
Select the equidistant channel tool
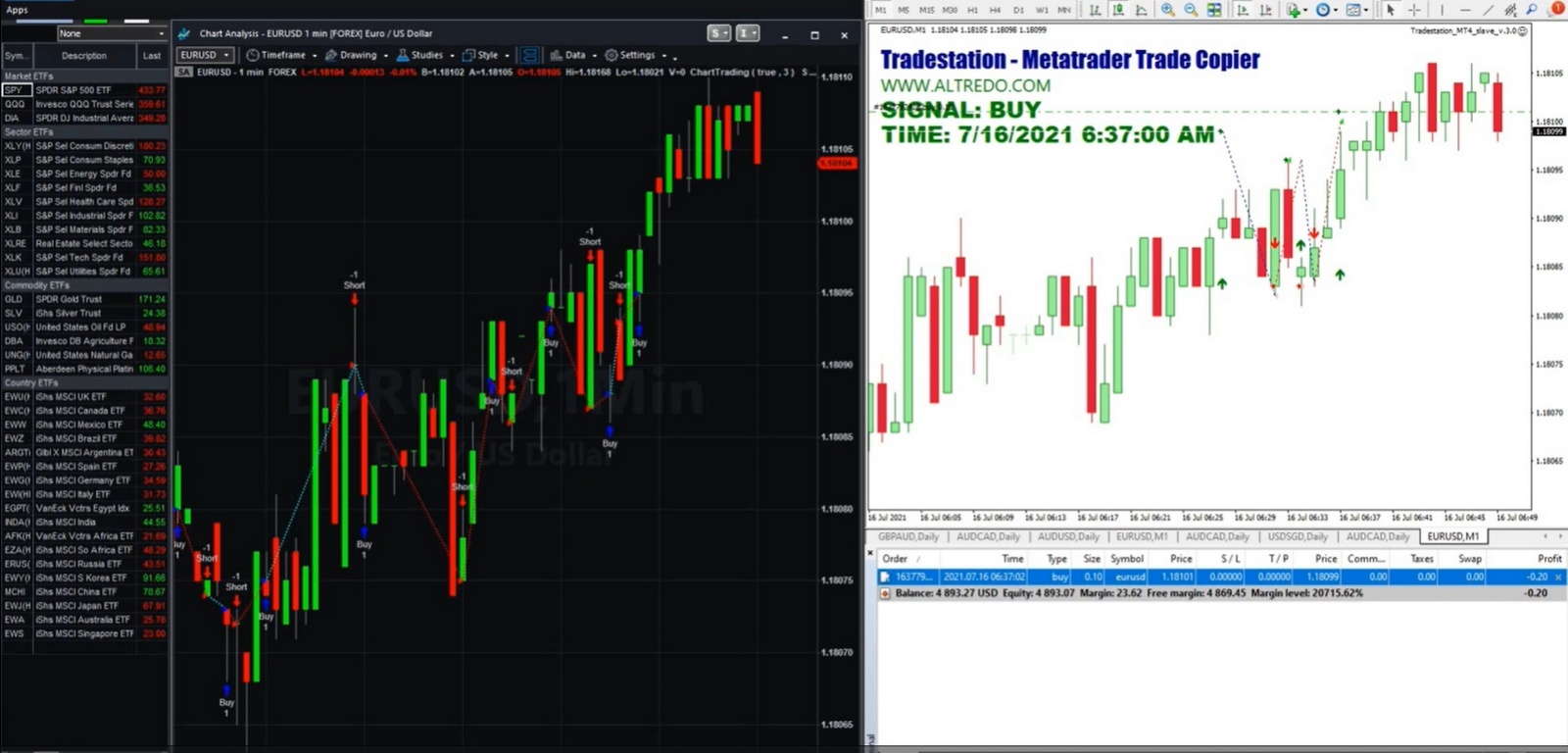click(x=1510, y=10)
